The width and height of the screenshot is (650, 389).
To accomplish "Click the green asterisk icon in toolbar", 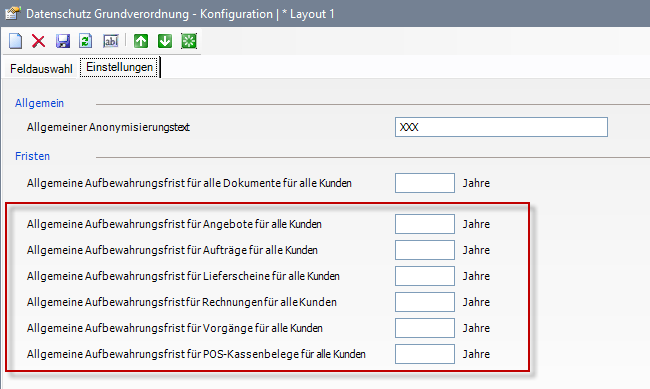I will [189, 41].
